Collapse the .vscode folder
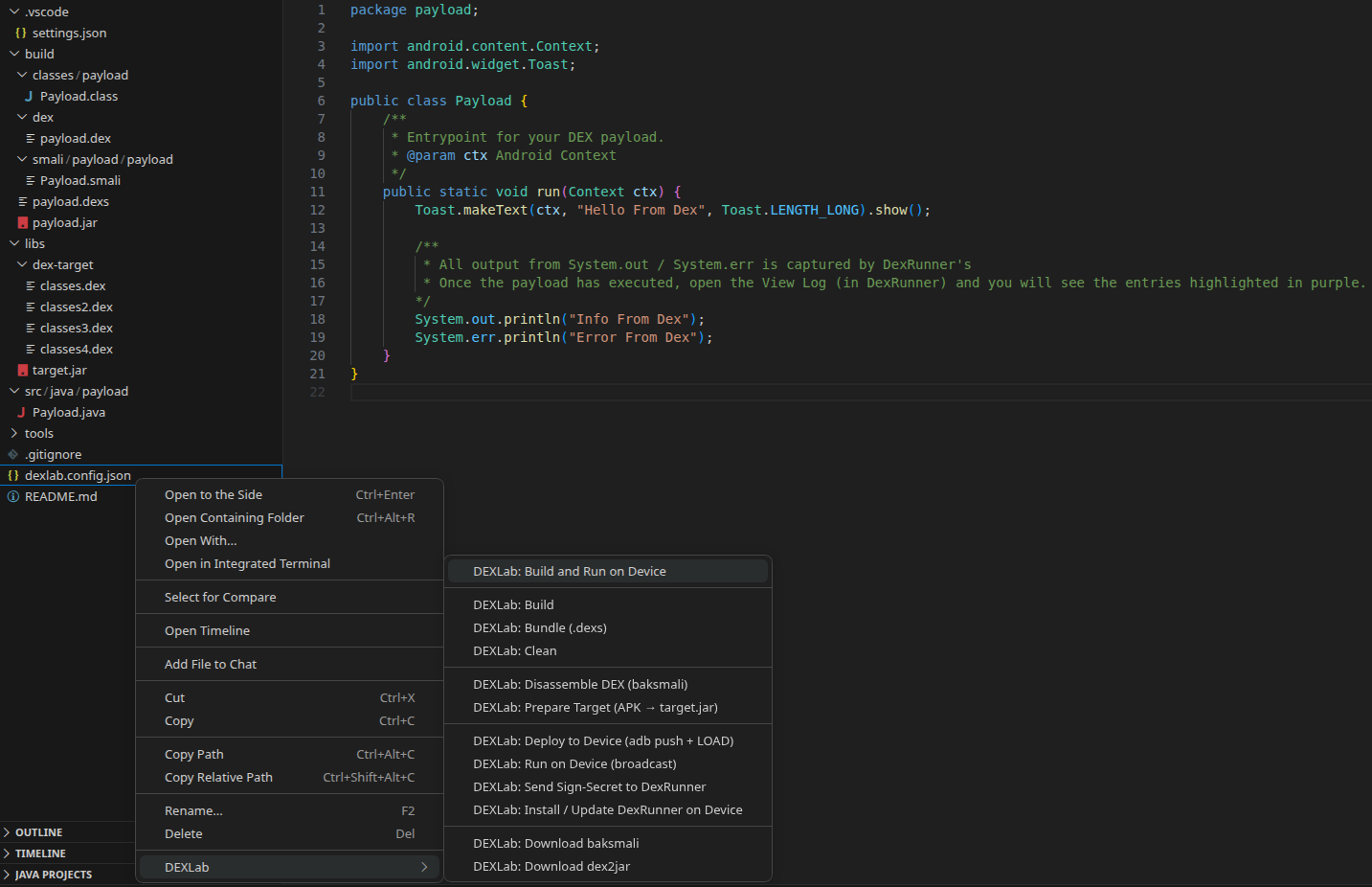 pos(14,11)
